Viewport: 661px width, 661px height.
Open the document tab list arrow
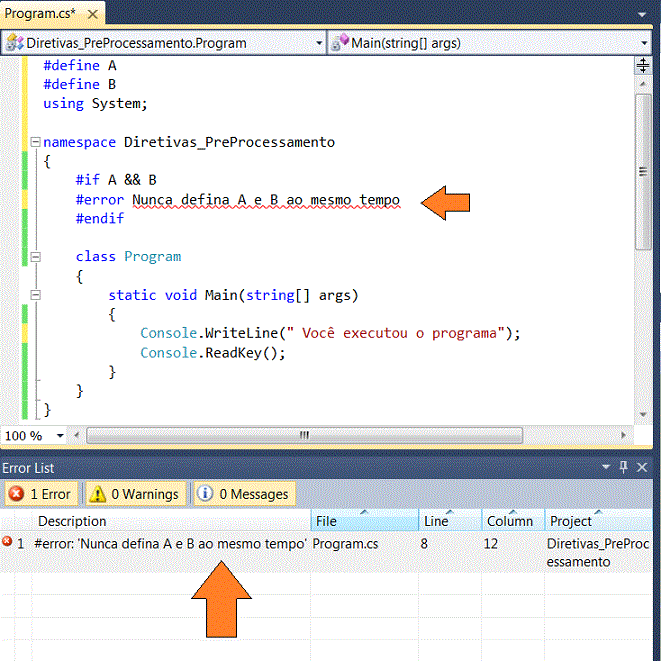pos(642,15)
